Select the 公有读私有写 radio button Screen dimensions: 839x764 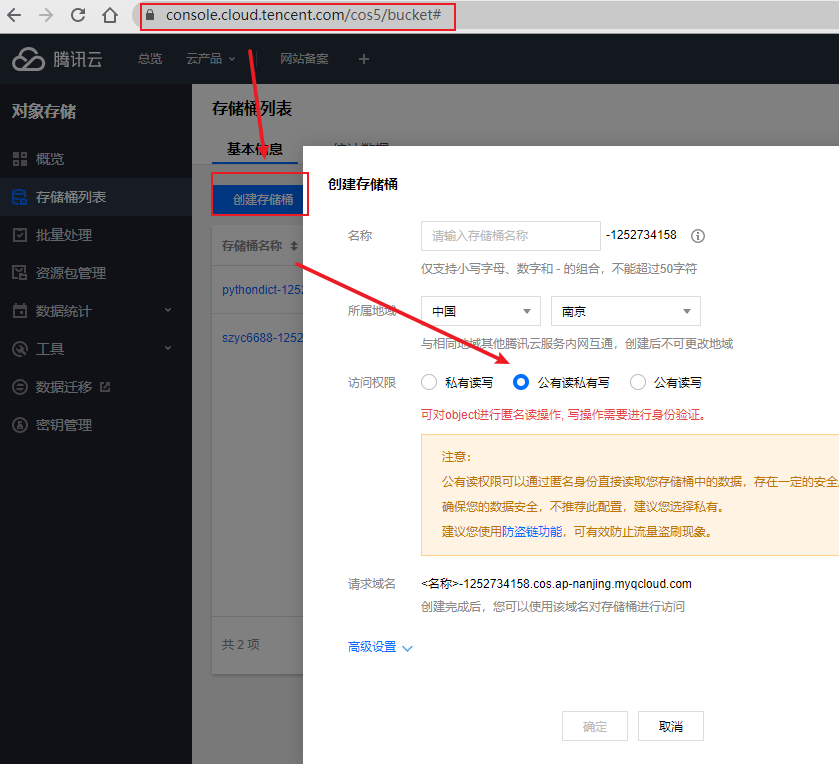[x=521, y=381]
